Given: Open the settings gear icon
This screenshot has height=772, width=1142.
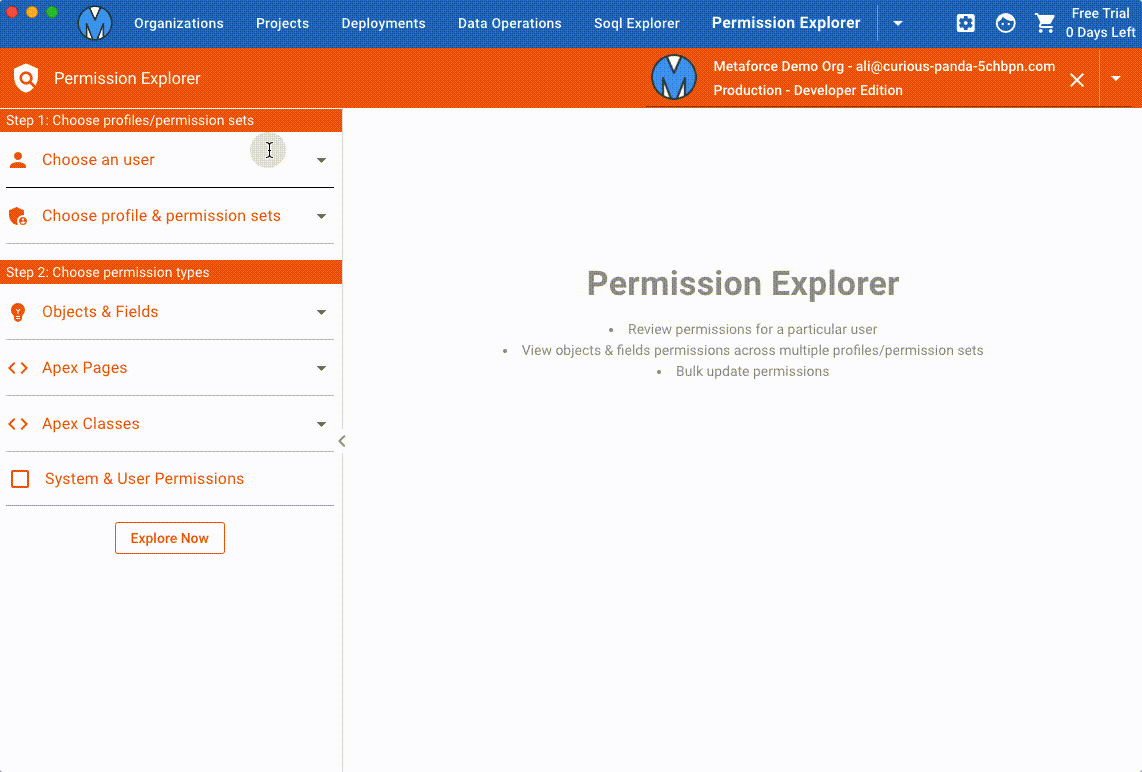Looking at the screenshot, I should (x=966, y=23).
